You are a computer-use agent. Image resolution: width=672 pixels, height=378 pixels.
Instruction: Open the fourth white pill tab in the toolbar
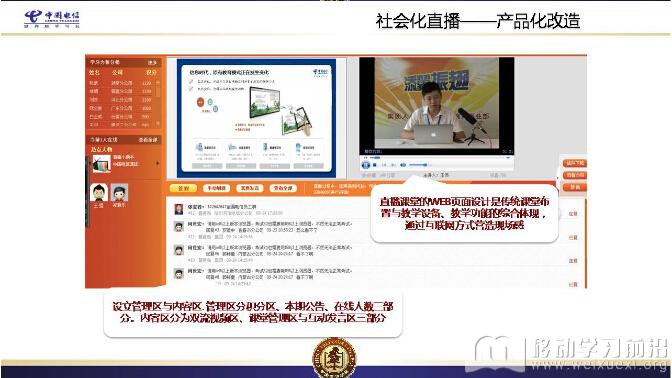[x=283, y=188]
